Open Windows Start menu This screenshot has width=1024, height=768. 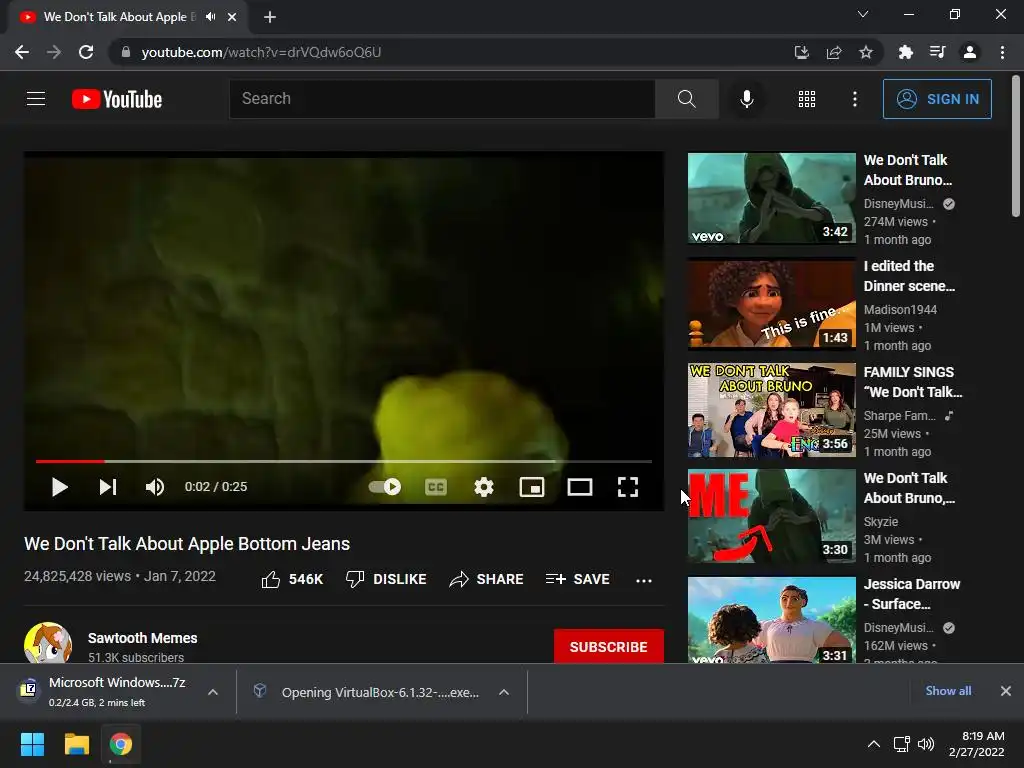pyautogui.click(x=32, y=744)
